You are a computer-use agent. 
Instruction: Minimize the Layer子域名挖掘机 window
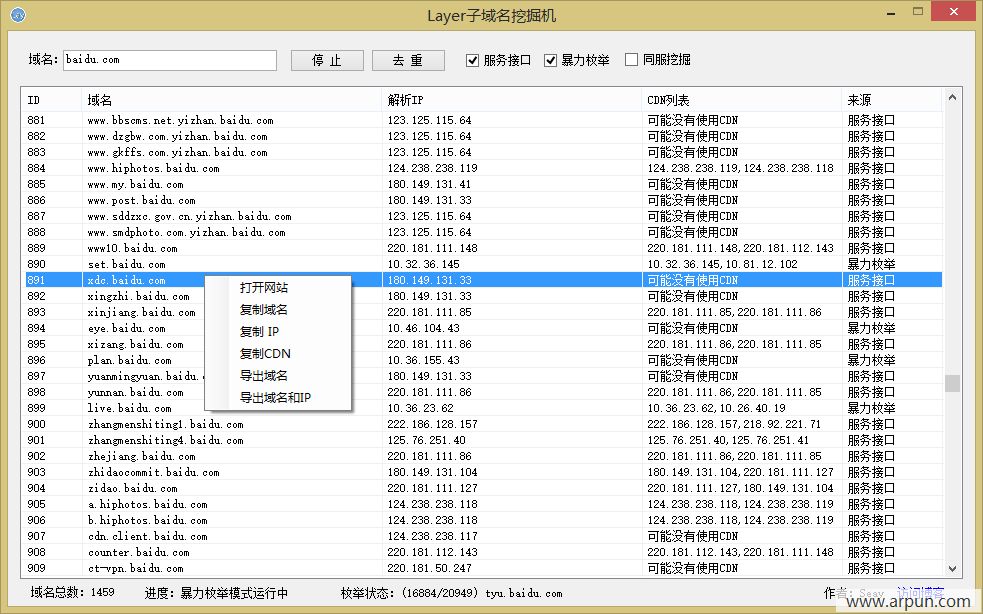point(891,13)
